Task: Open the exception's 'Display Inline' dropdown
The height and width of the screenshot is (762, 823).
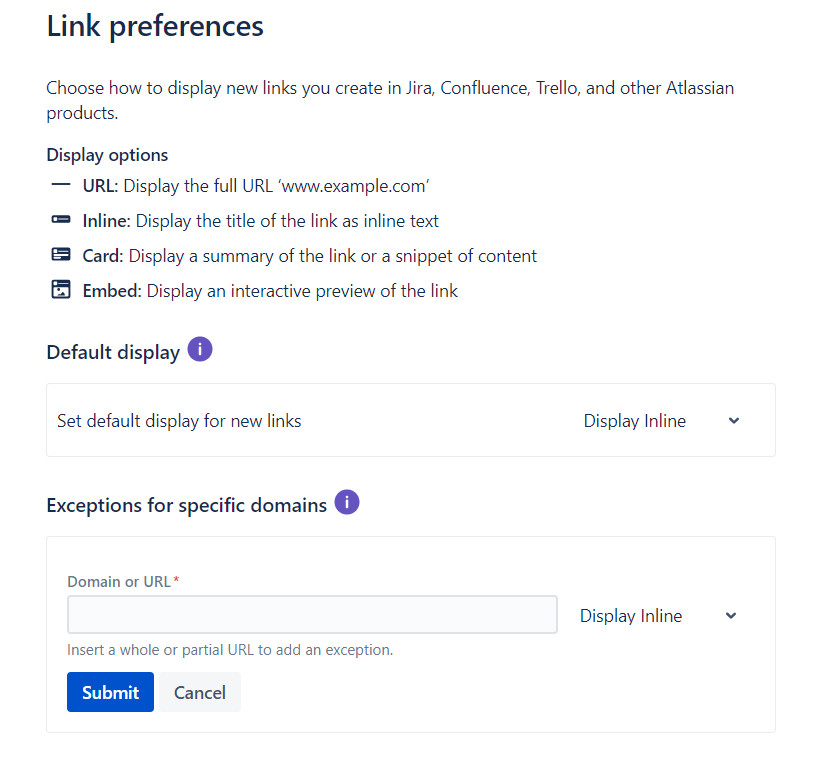Action: pyautogui.click(x=631, y=616)
